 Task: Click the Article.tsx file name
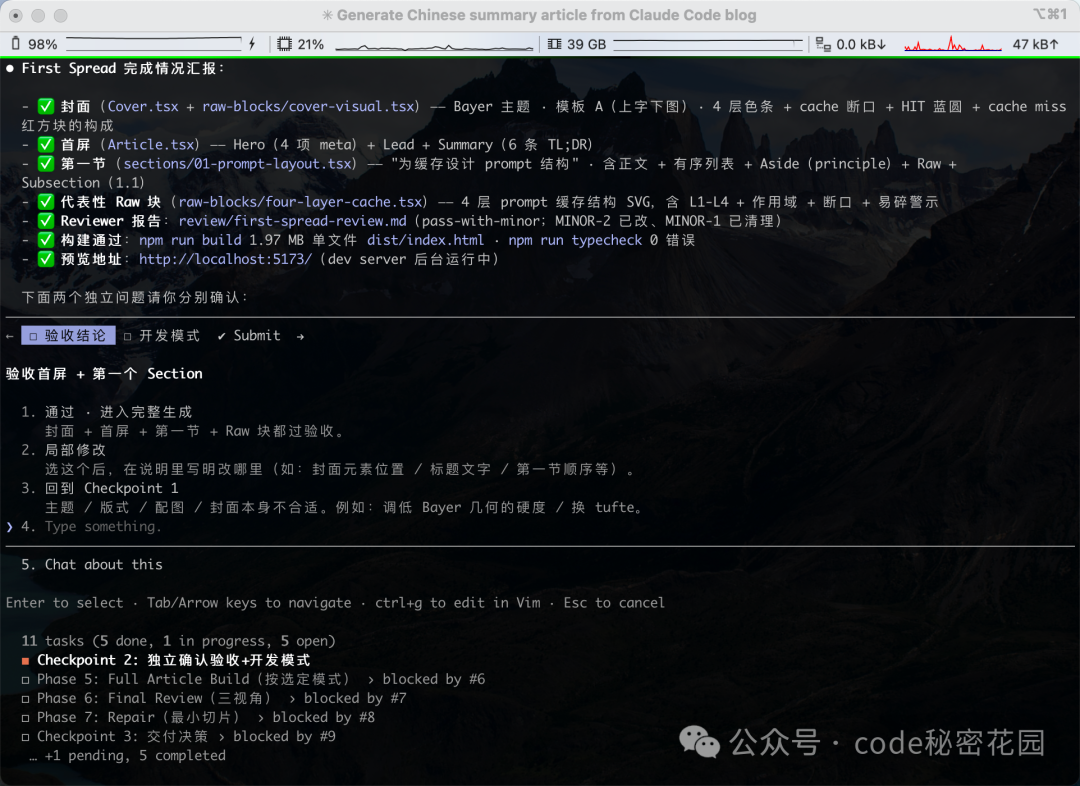pyautogui.click(x=151, y=145)
